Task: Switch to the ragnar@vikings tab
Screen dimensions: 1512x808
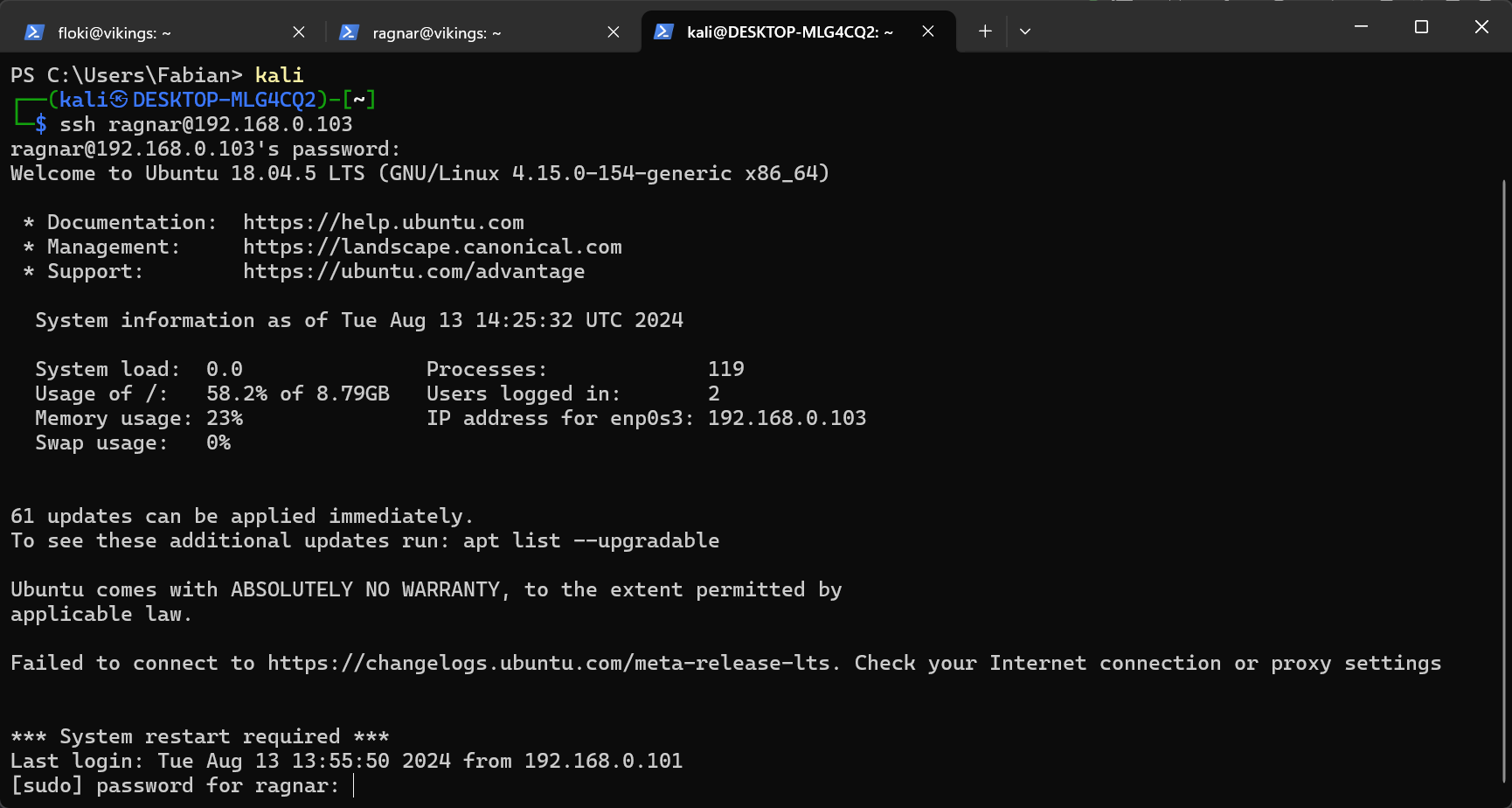Action: pyautogui.click(x=481, y=32)
